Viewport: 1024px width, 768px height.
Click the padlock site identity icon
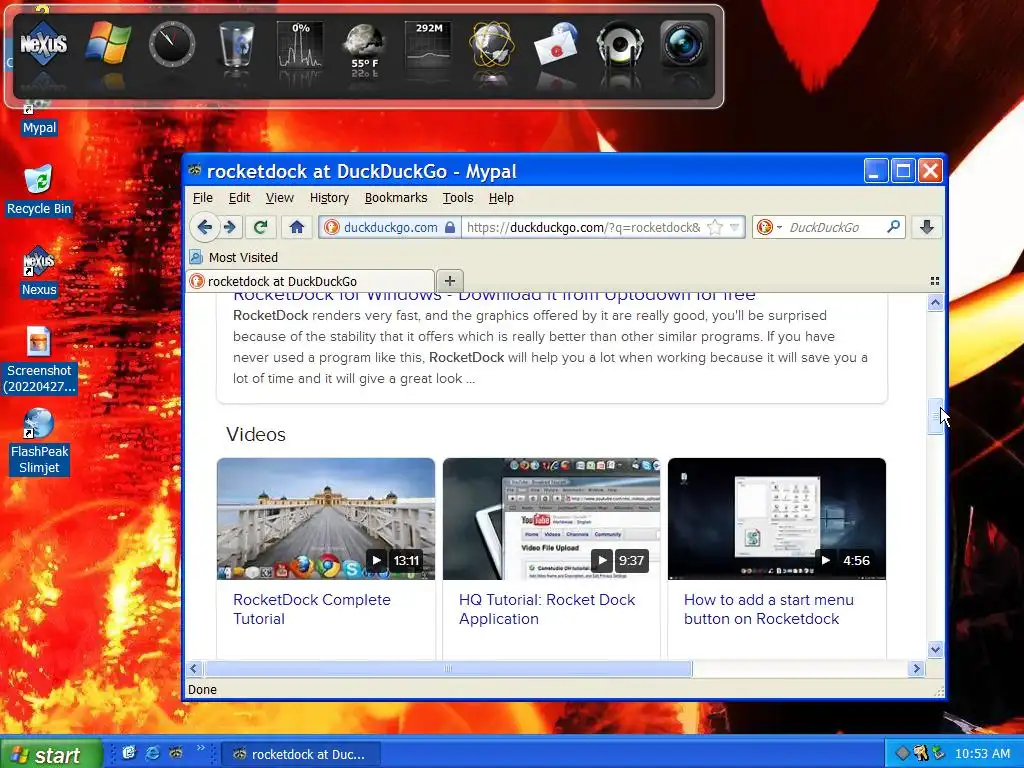coord(450,227)
